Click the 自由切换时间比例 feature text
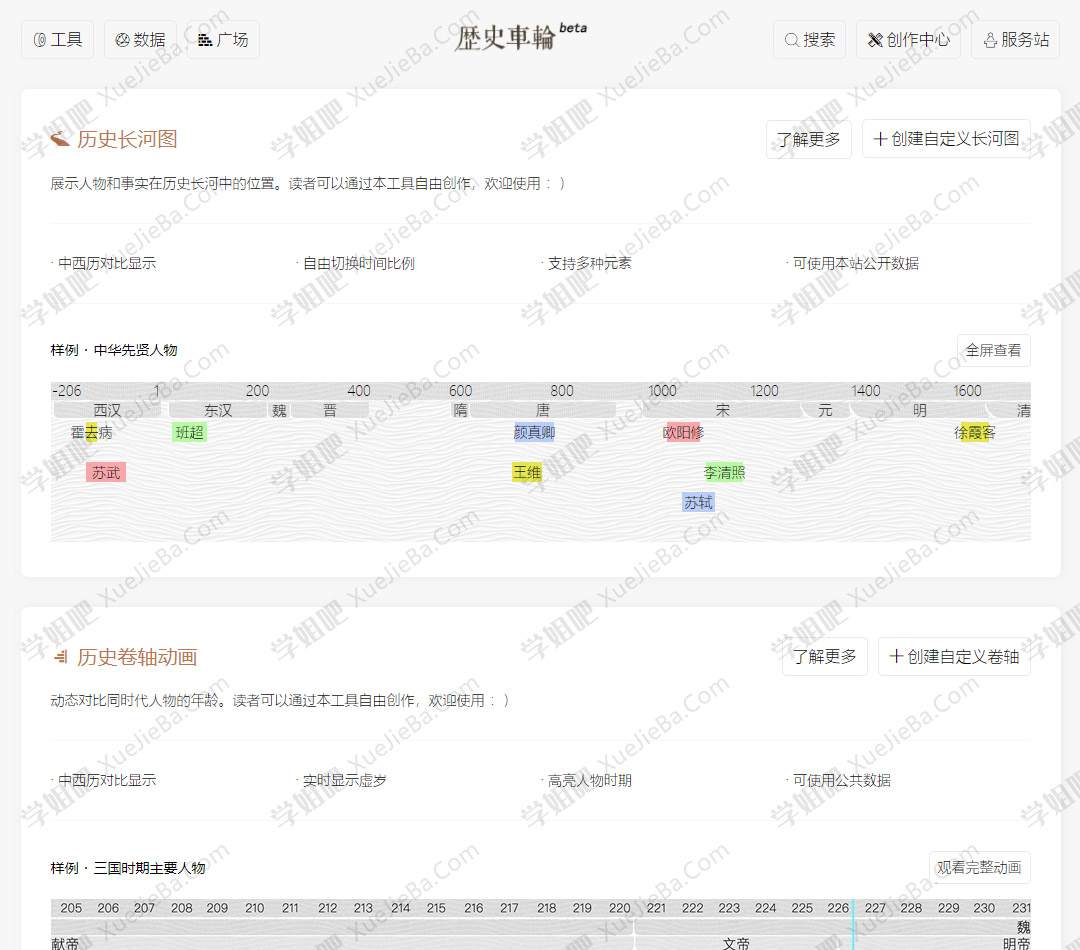 coord(359,263)
